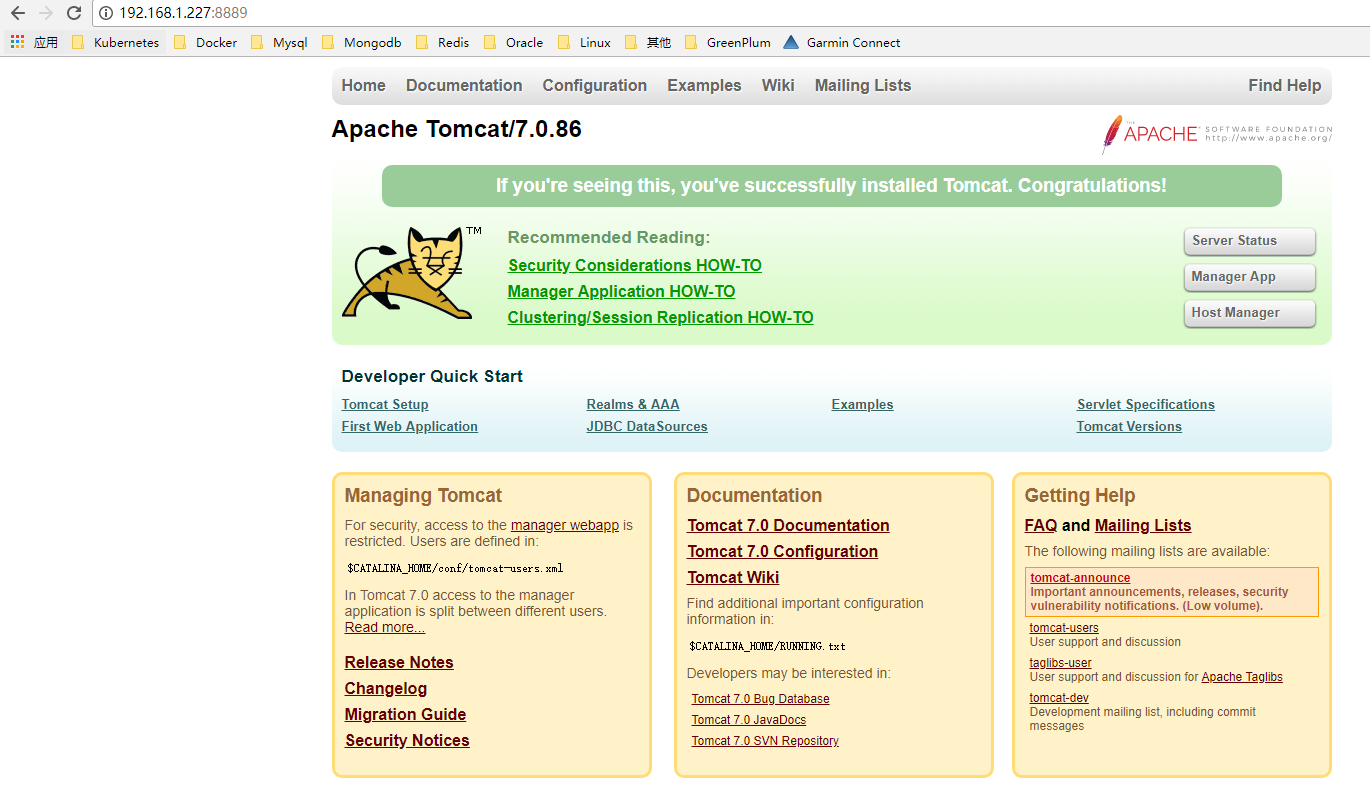Image resolution: width=1370 pixels, height=802 pixels.
Task: Click Find Help in navigation bar
Action: click(1284, 86)
